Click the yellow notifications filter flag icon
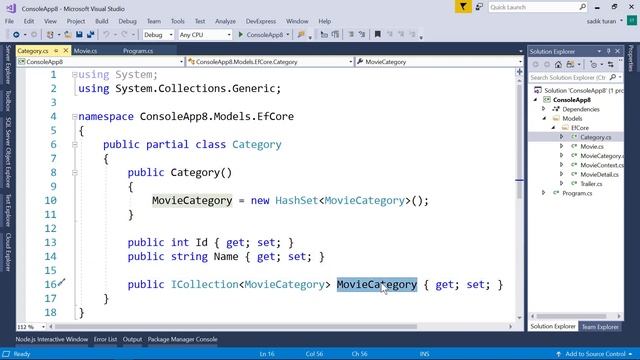This screenshot has width=640, height=360. [463, 7]
